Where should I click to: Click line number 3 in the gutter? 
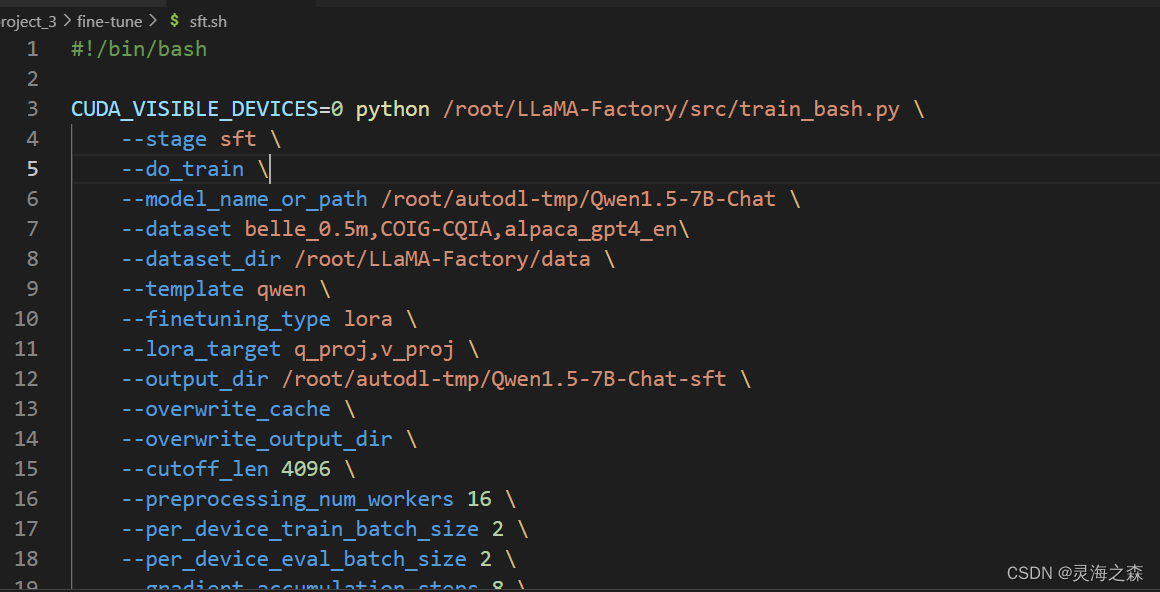pos(32,110)
